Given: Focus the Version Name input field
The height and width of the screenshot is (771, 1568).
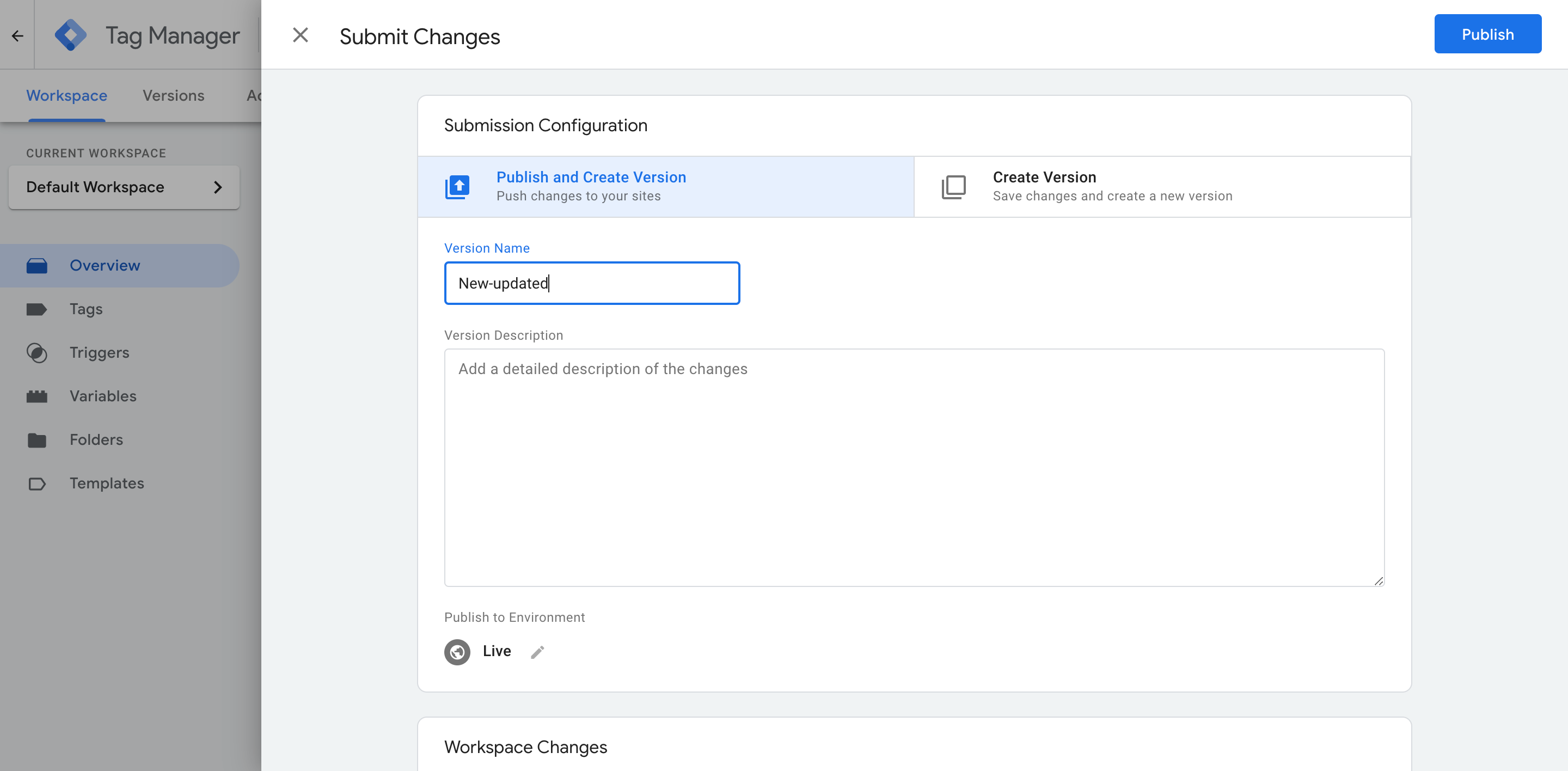Looking at the screenshot, I should coord(592,283).
